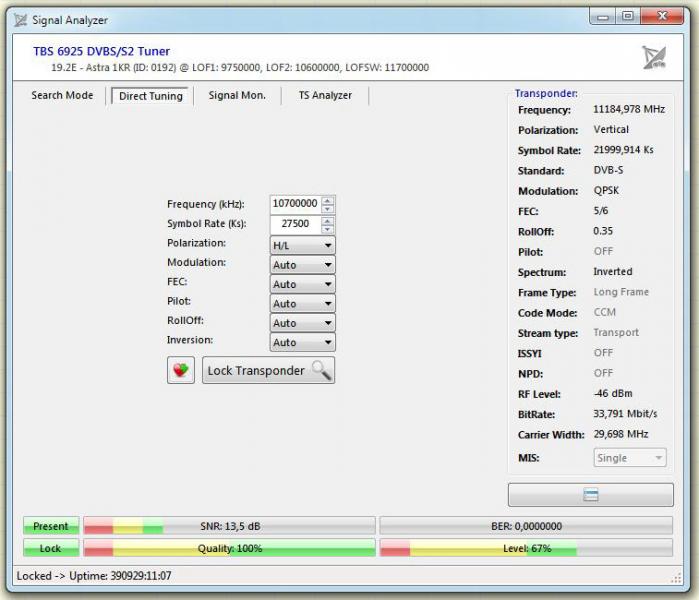Expand the RollOff dropdown

[x=302, y=323]
